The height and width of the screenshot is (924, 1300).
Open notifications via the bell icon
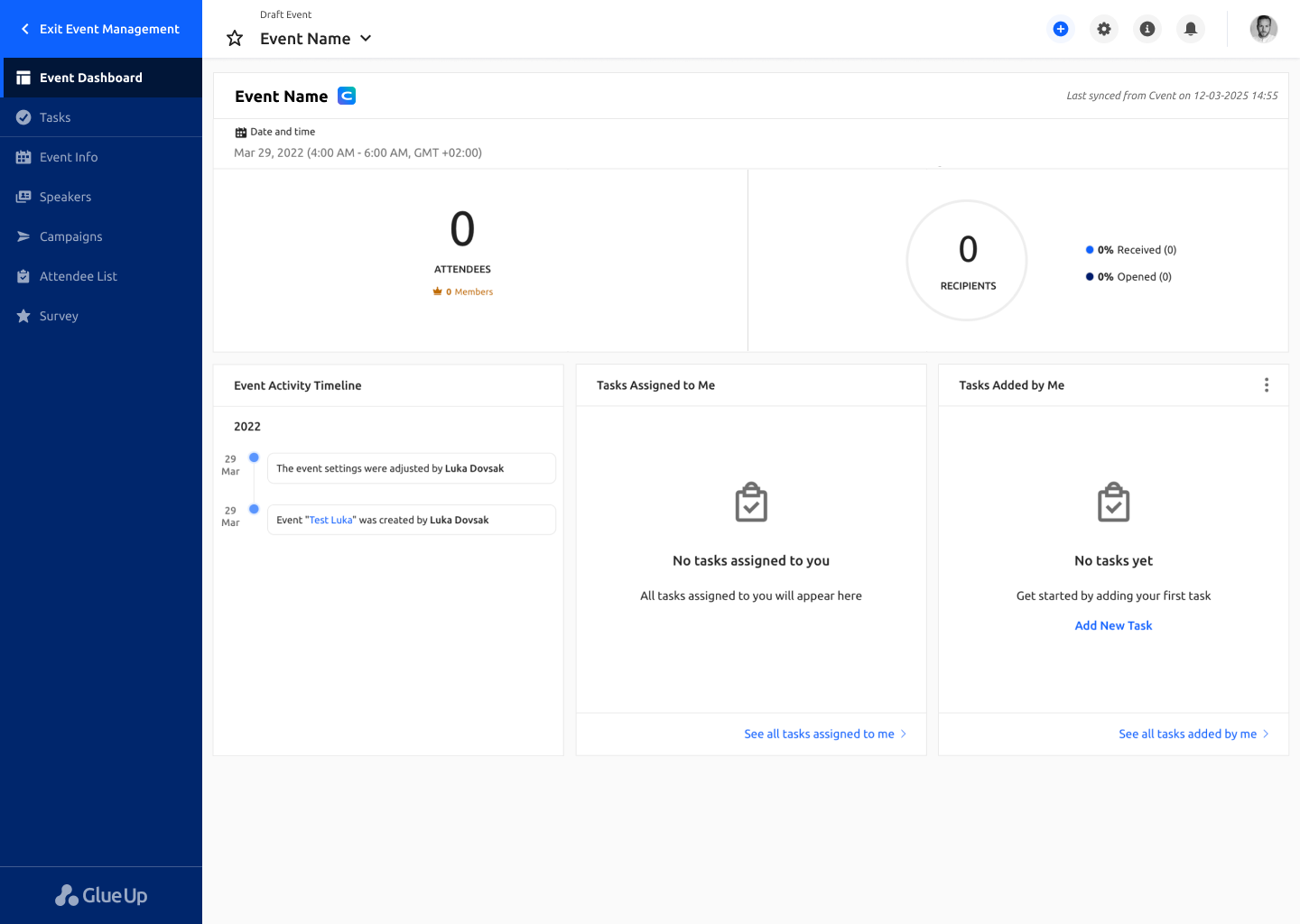click(1190, 29)
